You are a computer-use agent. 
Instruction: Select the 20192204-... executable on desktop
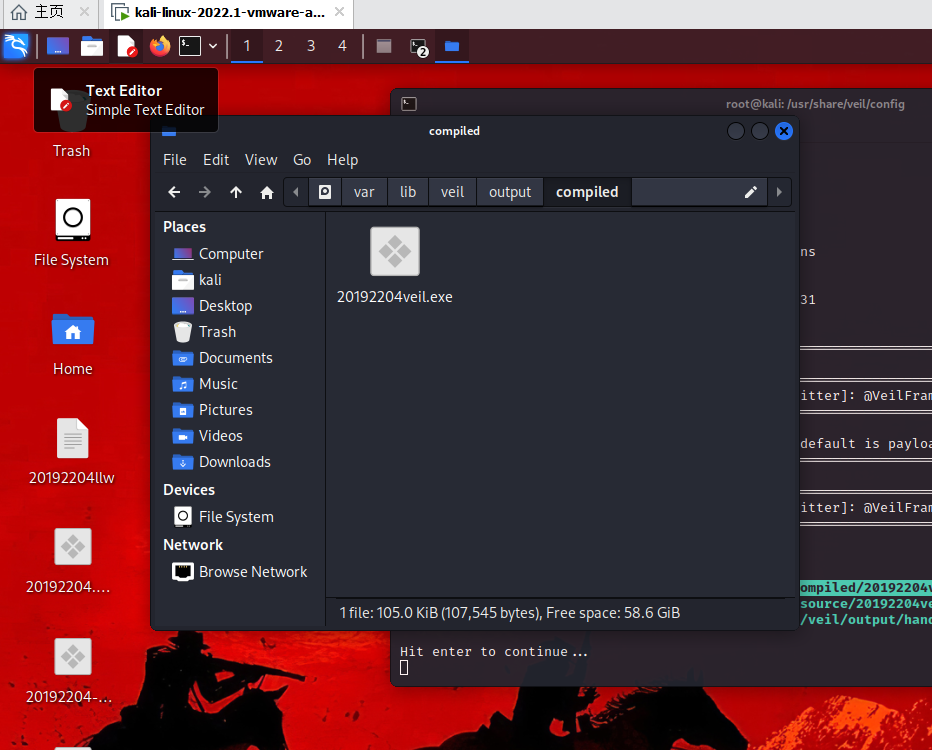point(73,657)
